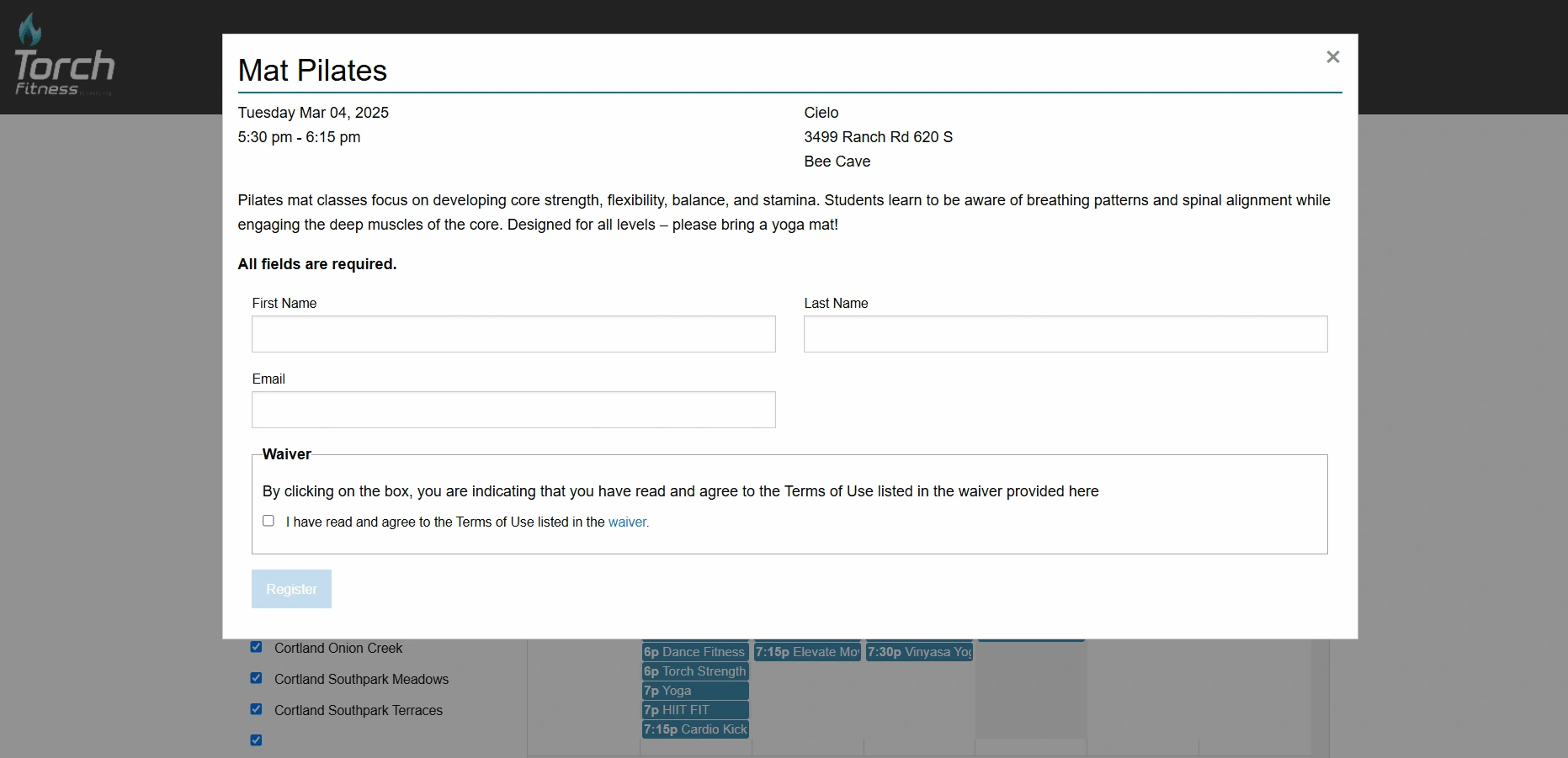
Task: Click the Torch Fitness logo
Action: click(x=64, y=55)
